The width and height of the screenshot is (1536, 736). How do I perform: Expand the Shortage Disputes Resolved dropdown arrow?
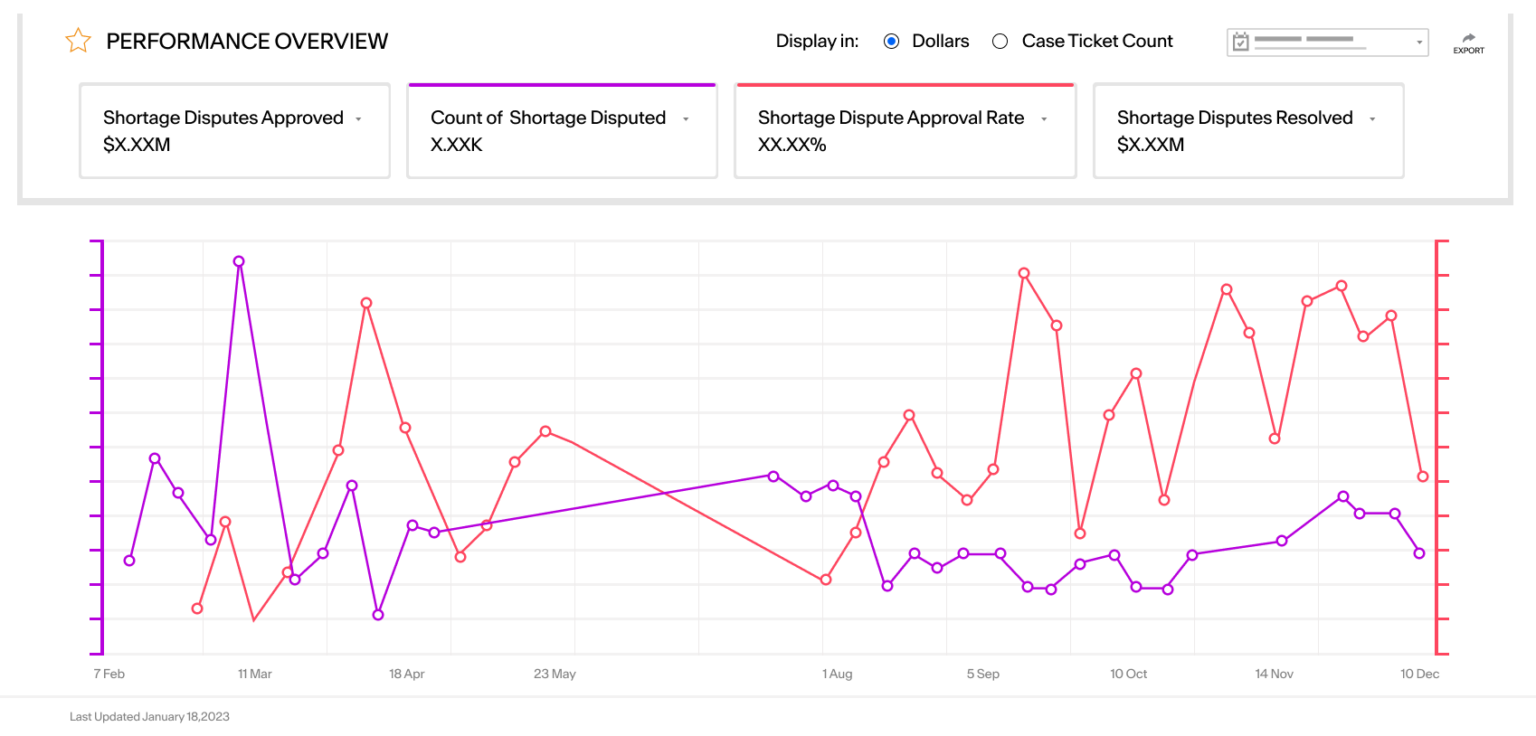[1372, 119]
